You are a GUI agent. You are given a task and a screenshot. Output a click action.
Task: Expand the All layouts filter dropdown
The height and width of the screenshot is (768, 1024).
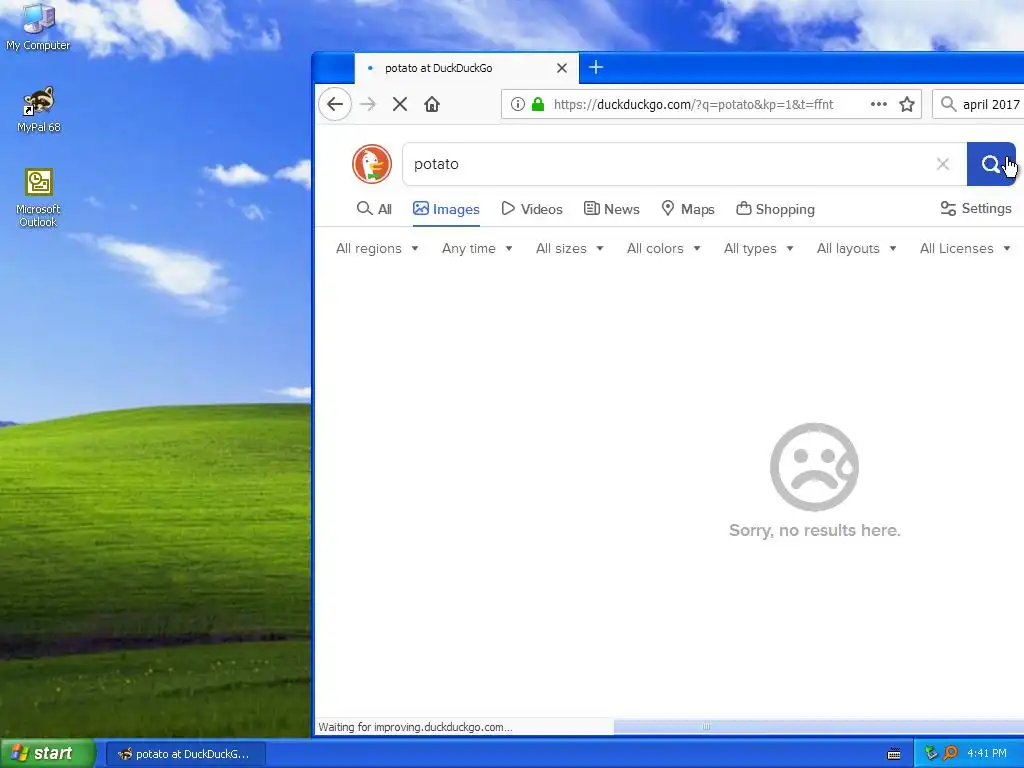856,248
